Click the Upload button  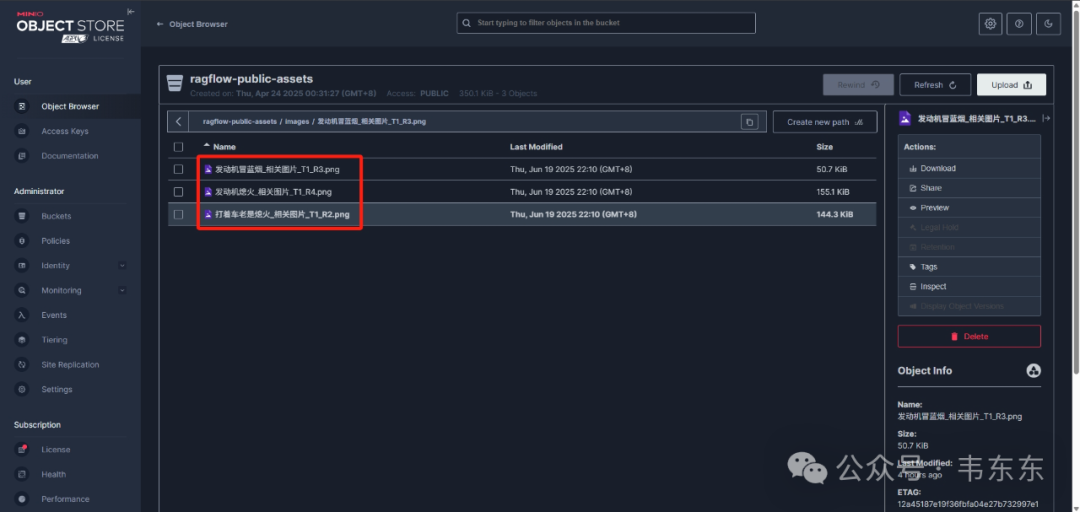1011,85
